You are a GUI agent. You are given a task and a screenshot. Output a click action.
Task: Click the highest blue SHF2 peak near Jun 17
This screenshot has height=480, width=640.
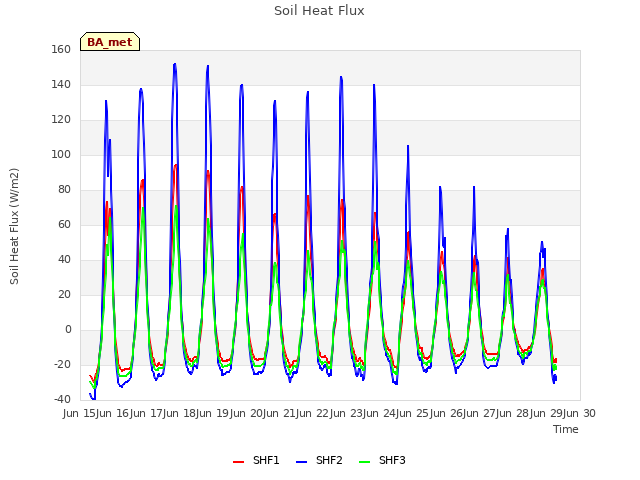175,64
